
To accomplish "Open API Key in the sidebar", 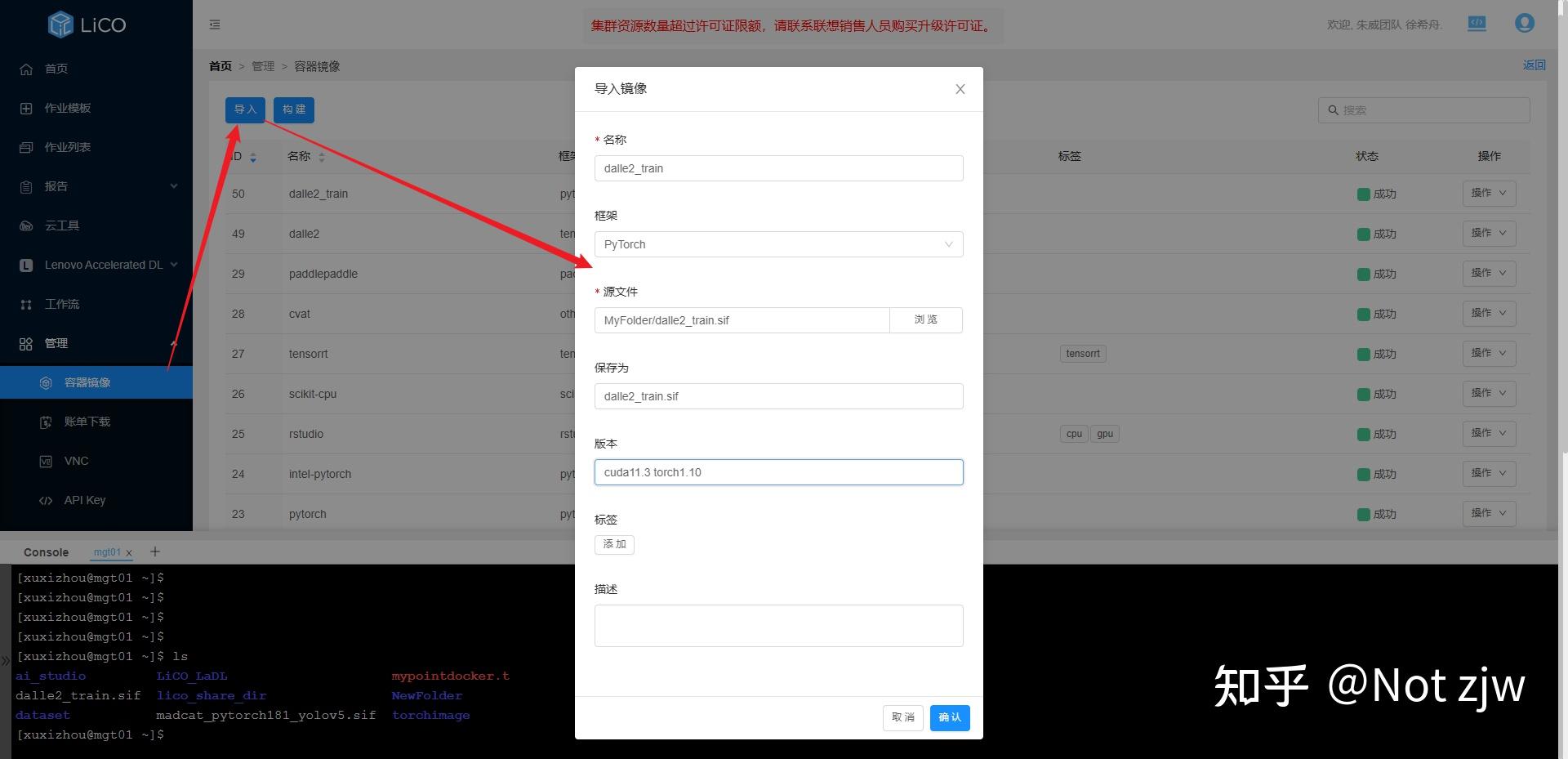I will pyautogui.click(x=96, y=500).
